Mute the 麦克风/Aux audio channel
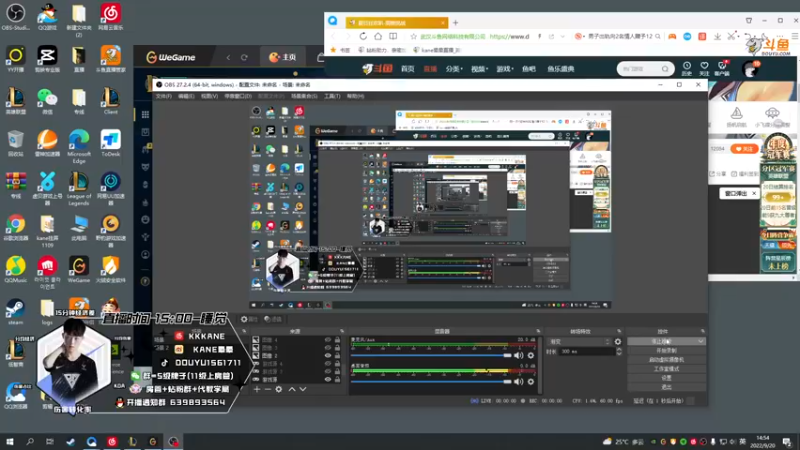 click(518, 355)
